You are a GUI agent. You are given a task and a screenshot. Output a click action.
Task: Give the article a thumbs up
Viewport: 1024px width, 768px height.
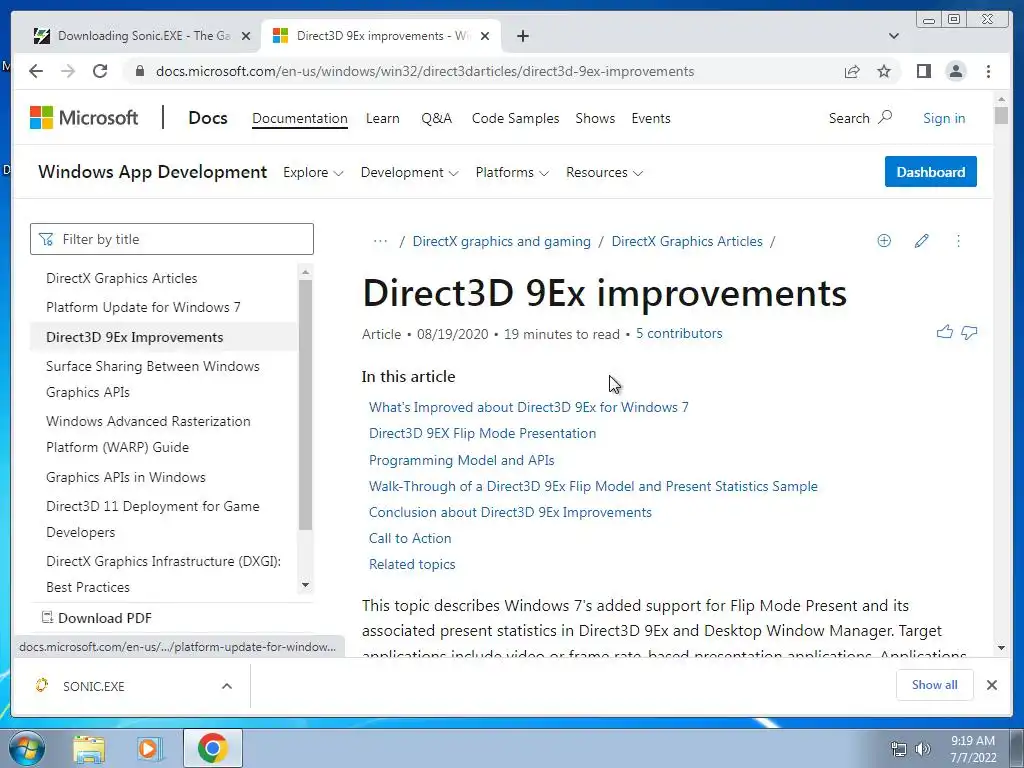944,332
